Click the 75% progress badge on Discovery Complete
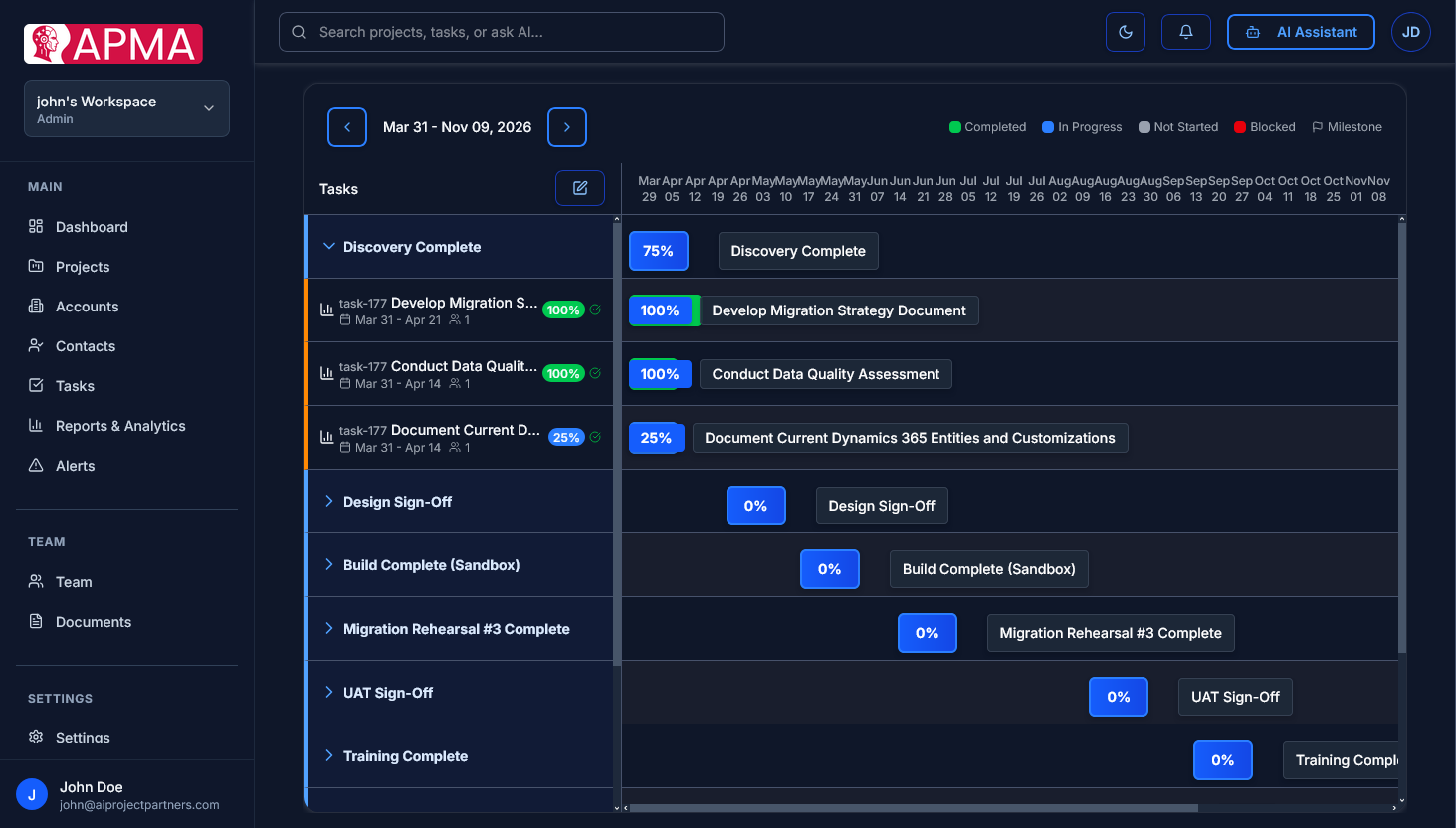This screenshot has height=828, width=1456. coord(658,251)
